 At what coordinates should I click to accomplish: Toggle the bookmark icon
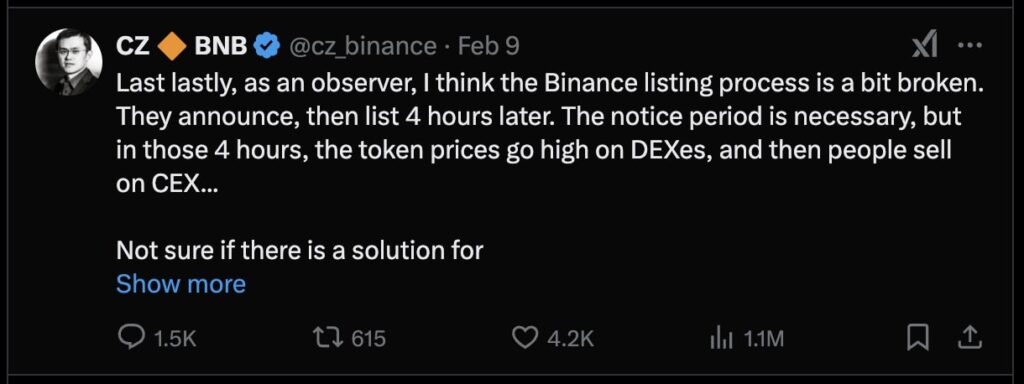[x=918, y=338]
